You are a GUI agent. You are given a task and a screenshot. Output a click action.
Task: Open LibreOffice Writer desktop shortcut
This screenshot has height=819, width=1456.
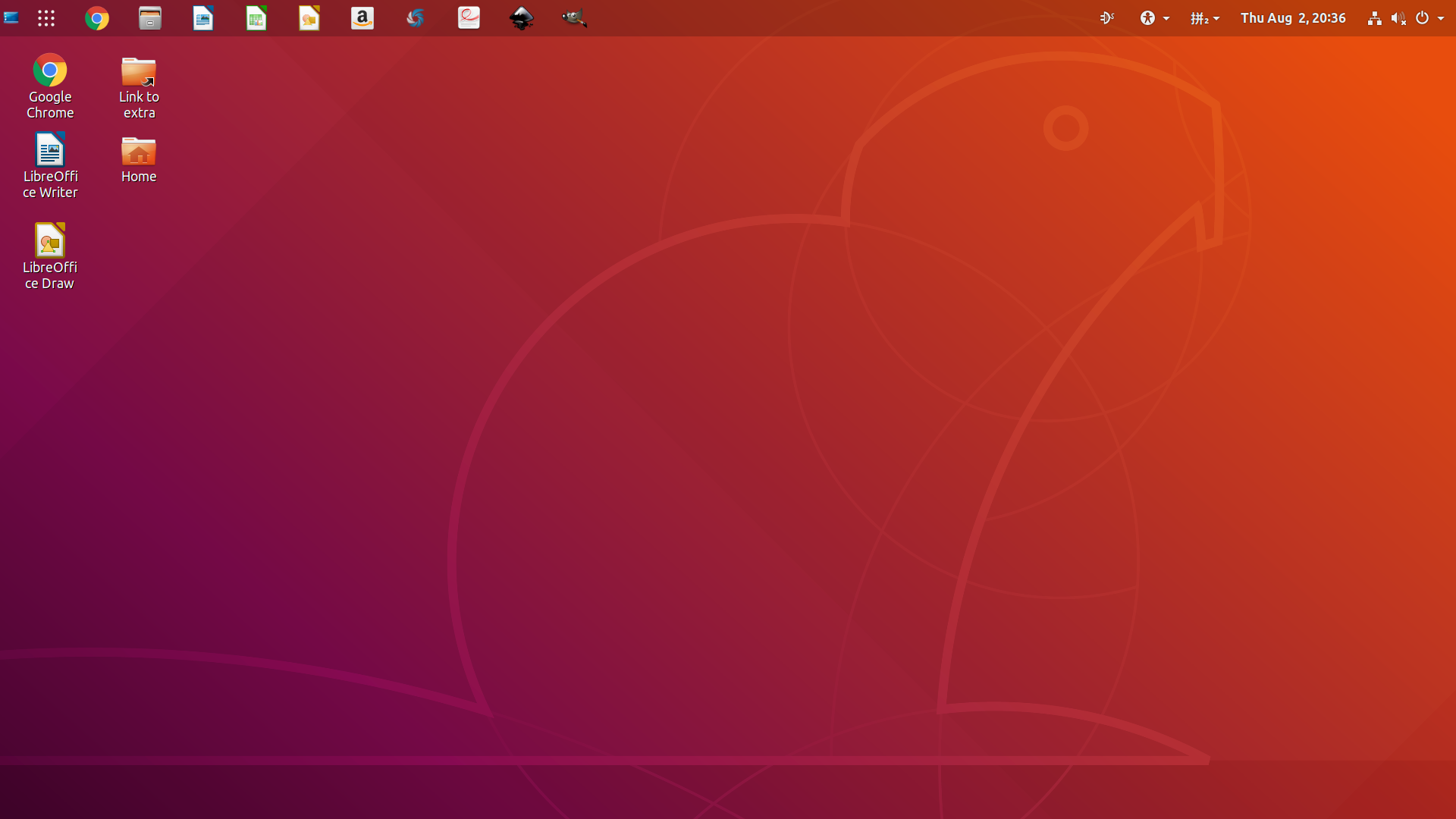click(x=50, y=166)
